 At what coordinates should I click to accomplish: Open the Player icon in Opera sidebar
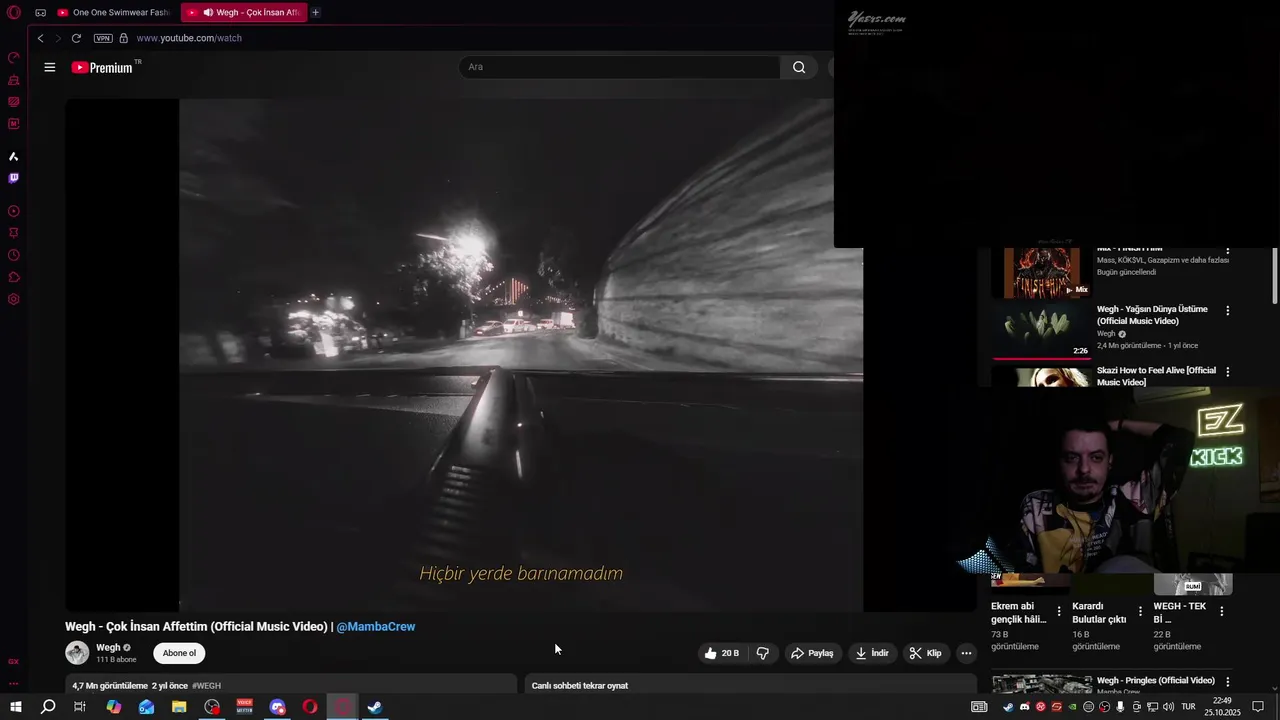14,211
